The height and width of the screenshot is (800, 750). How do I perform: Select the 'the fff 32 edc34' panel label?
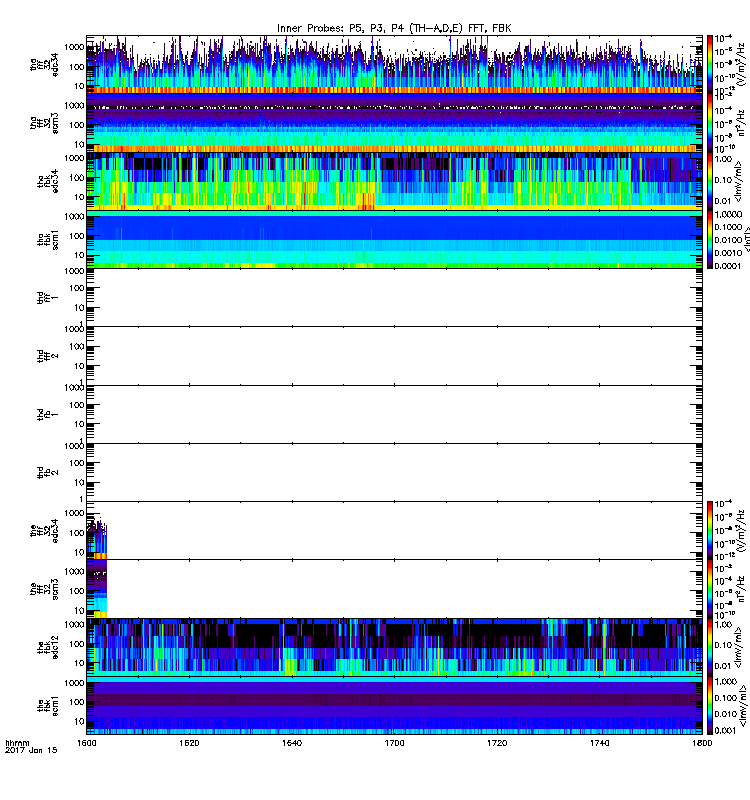[x=44, y=531]
